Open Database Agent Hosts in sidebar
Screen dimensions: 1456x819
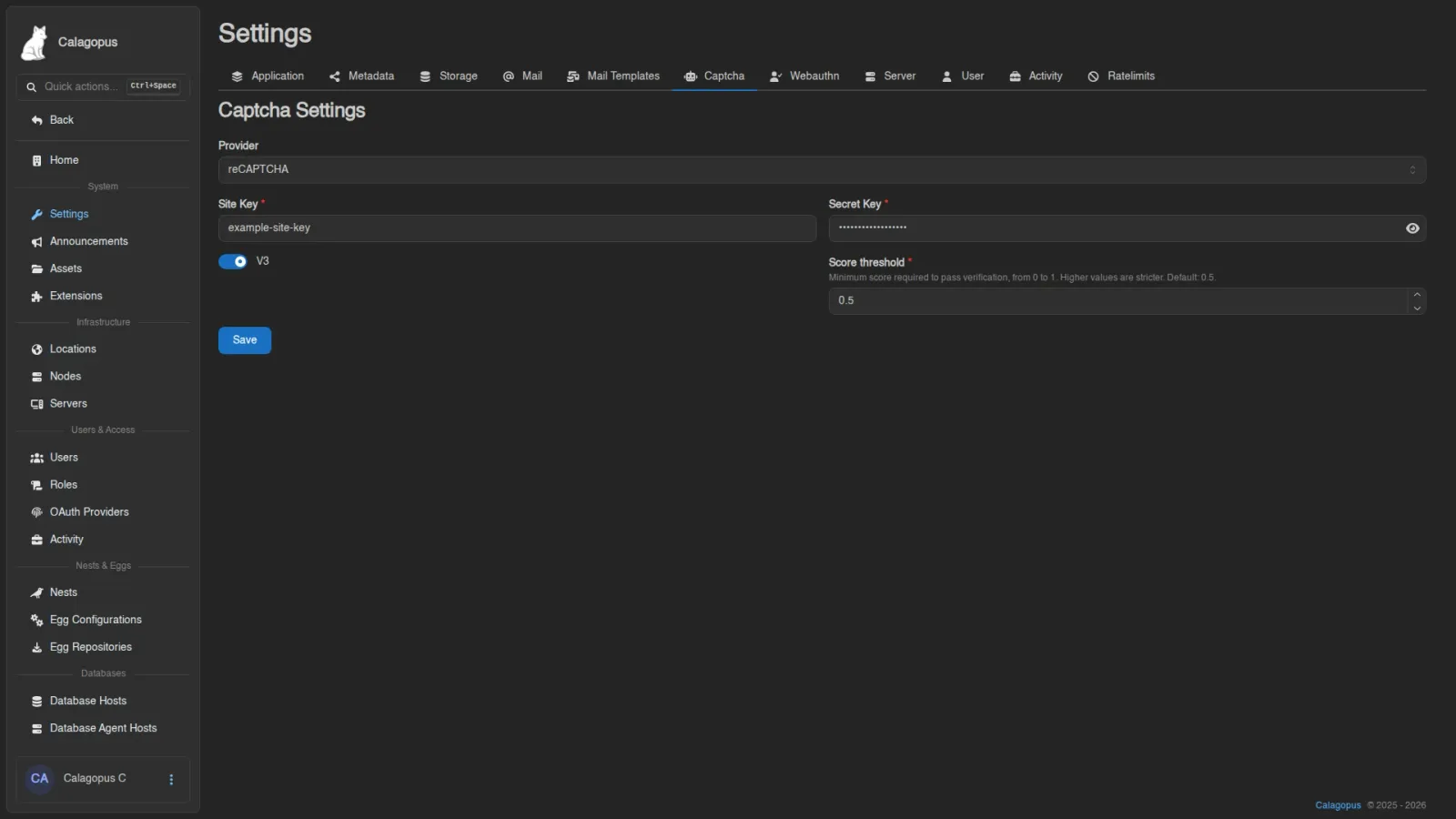coord(102,729)
